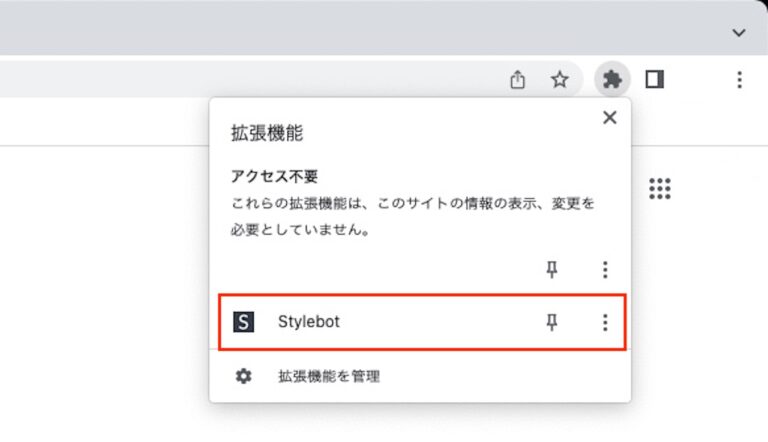
Task: Click inside the browser address bar
Action: pyautogui.click(x=250, y=79)
